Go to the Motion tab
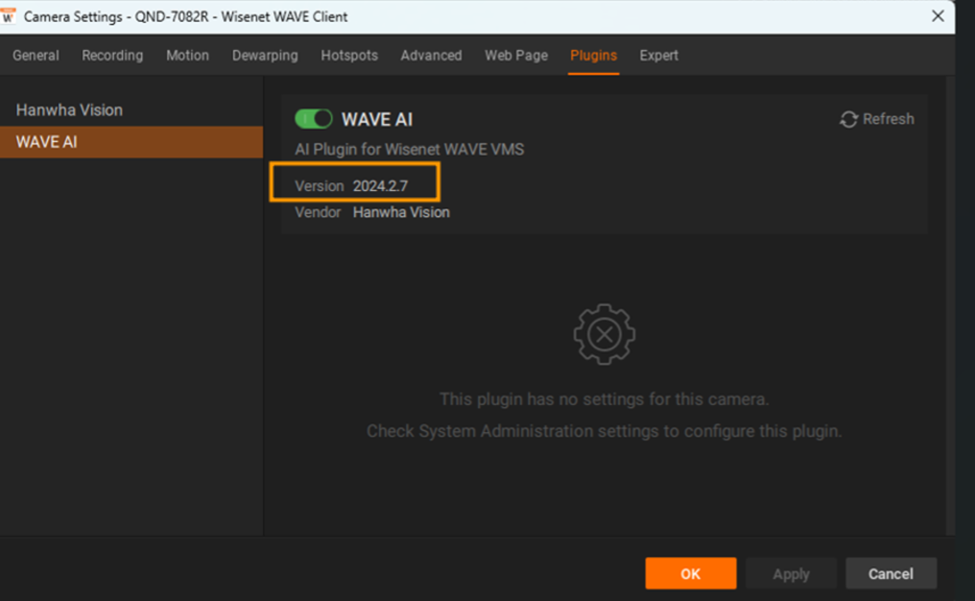This screenshot has width=975, height=601. [187, 55]
